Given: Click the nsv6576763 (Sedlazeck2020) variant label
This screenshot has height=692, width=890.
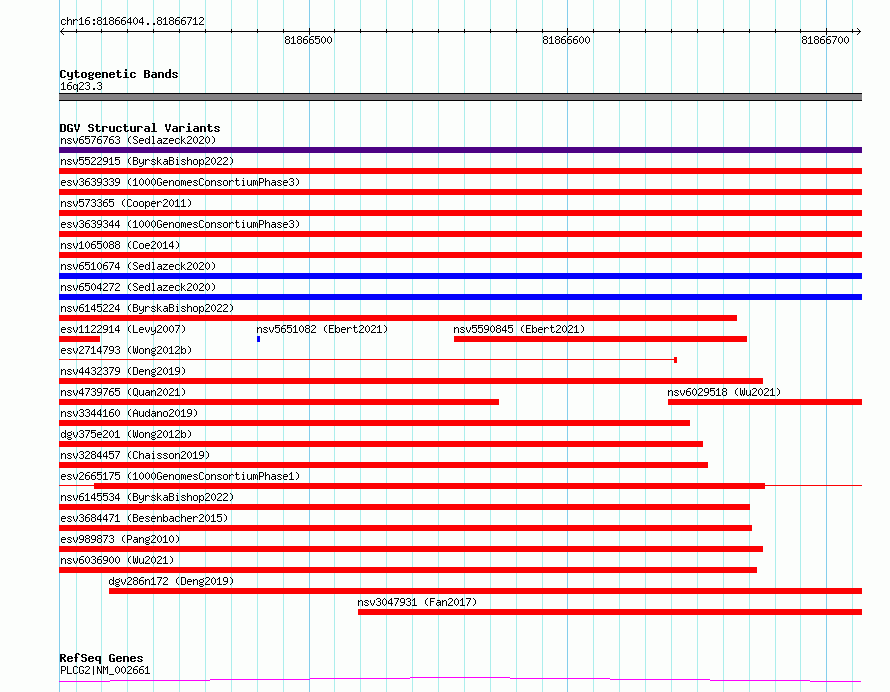Looking at the screenshot, I should 138,140.
